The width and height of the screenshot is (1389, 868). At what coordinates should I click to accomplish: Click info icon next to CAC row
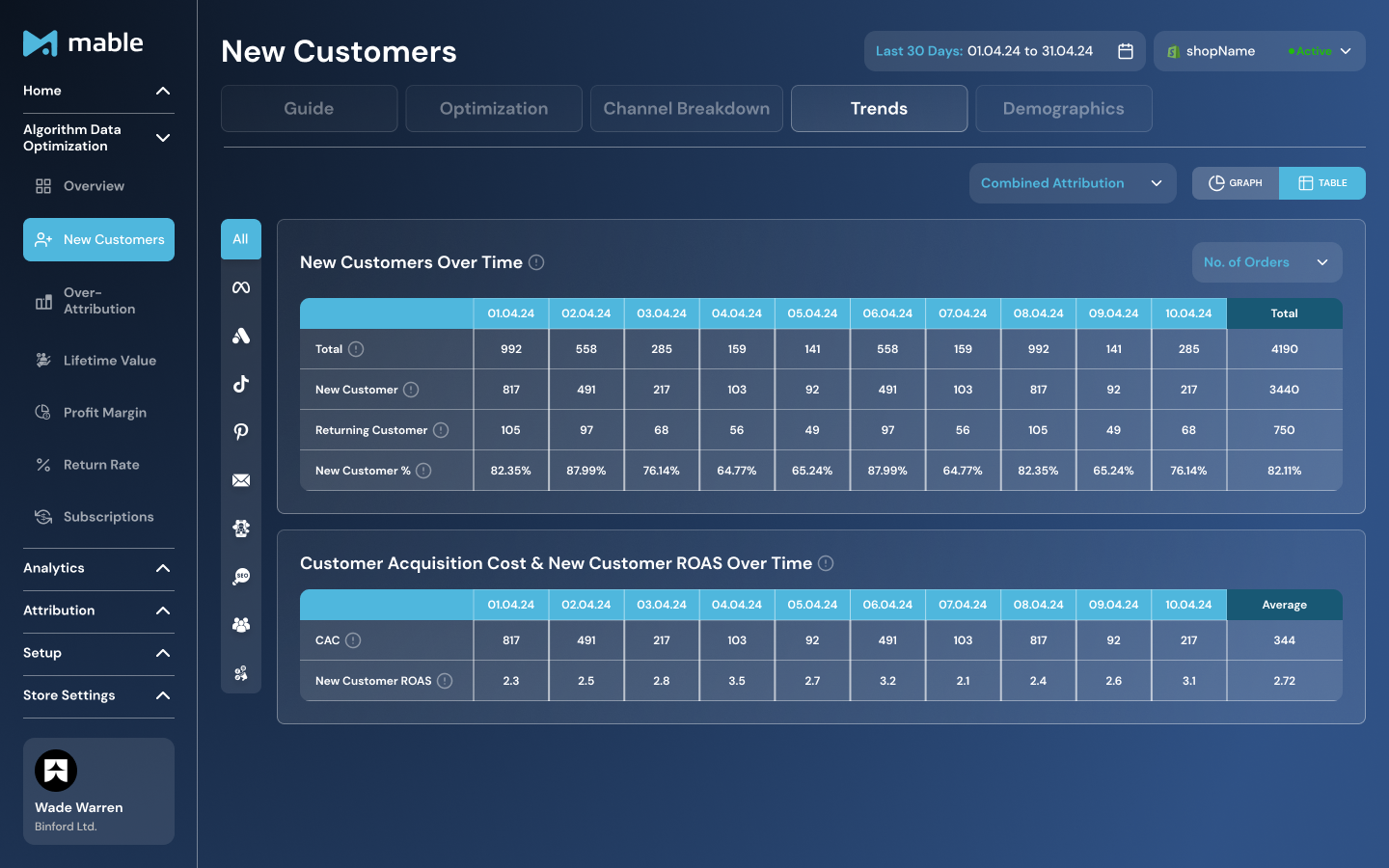pos(353,640)
